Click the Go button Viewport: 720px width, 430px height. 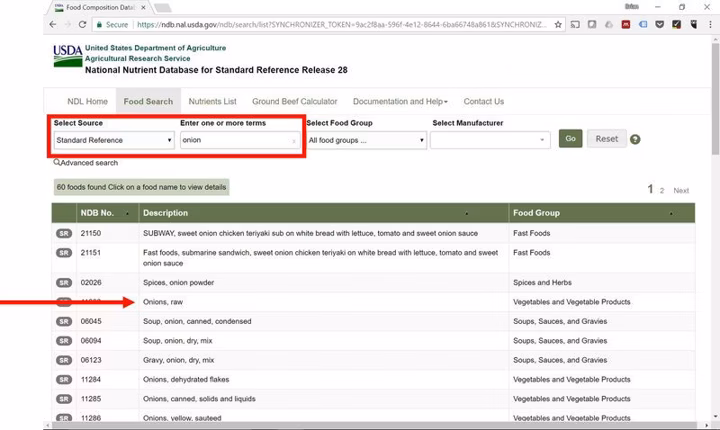click(570, 138)
